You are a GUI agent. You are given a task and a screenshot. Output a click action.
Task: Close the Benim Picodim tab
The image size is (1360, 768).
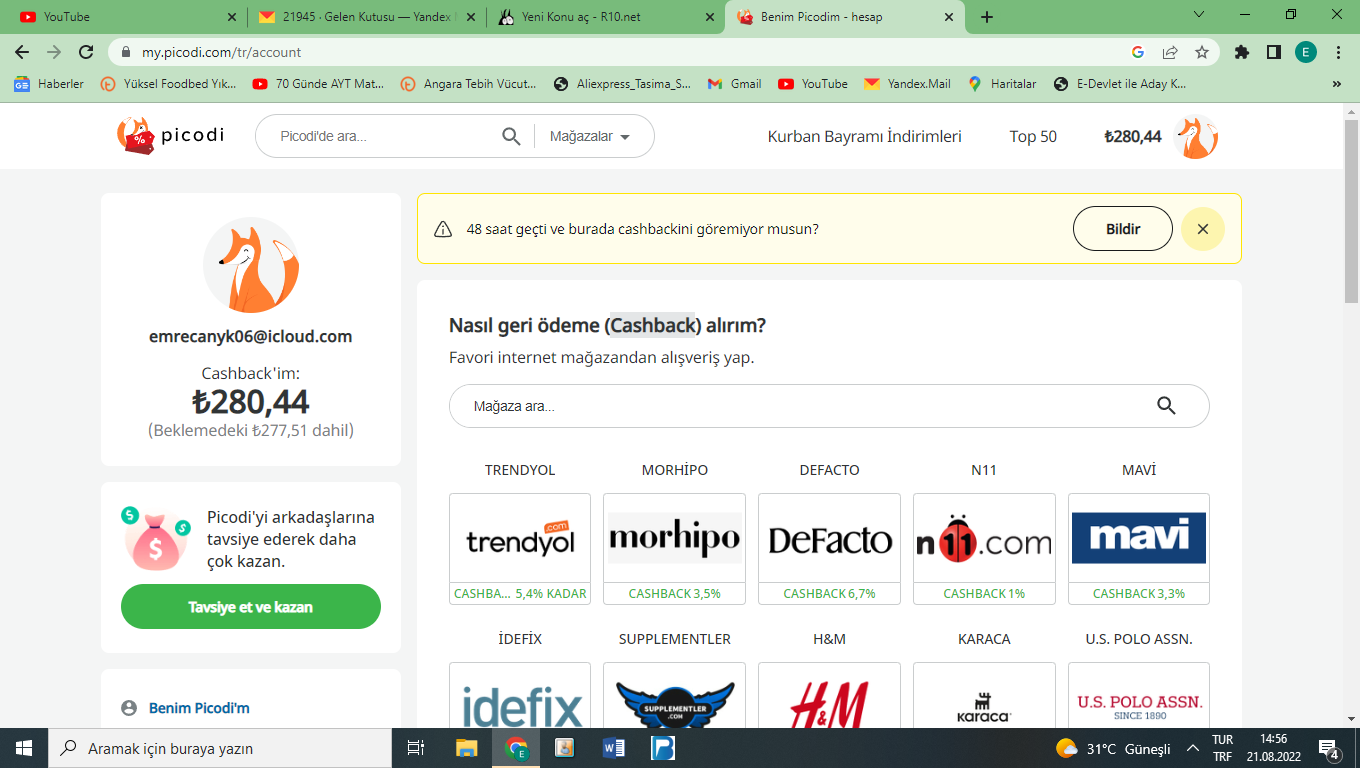(x=949, y=17)
